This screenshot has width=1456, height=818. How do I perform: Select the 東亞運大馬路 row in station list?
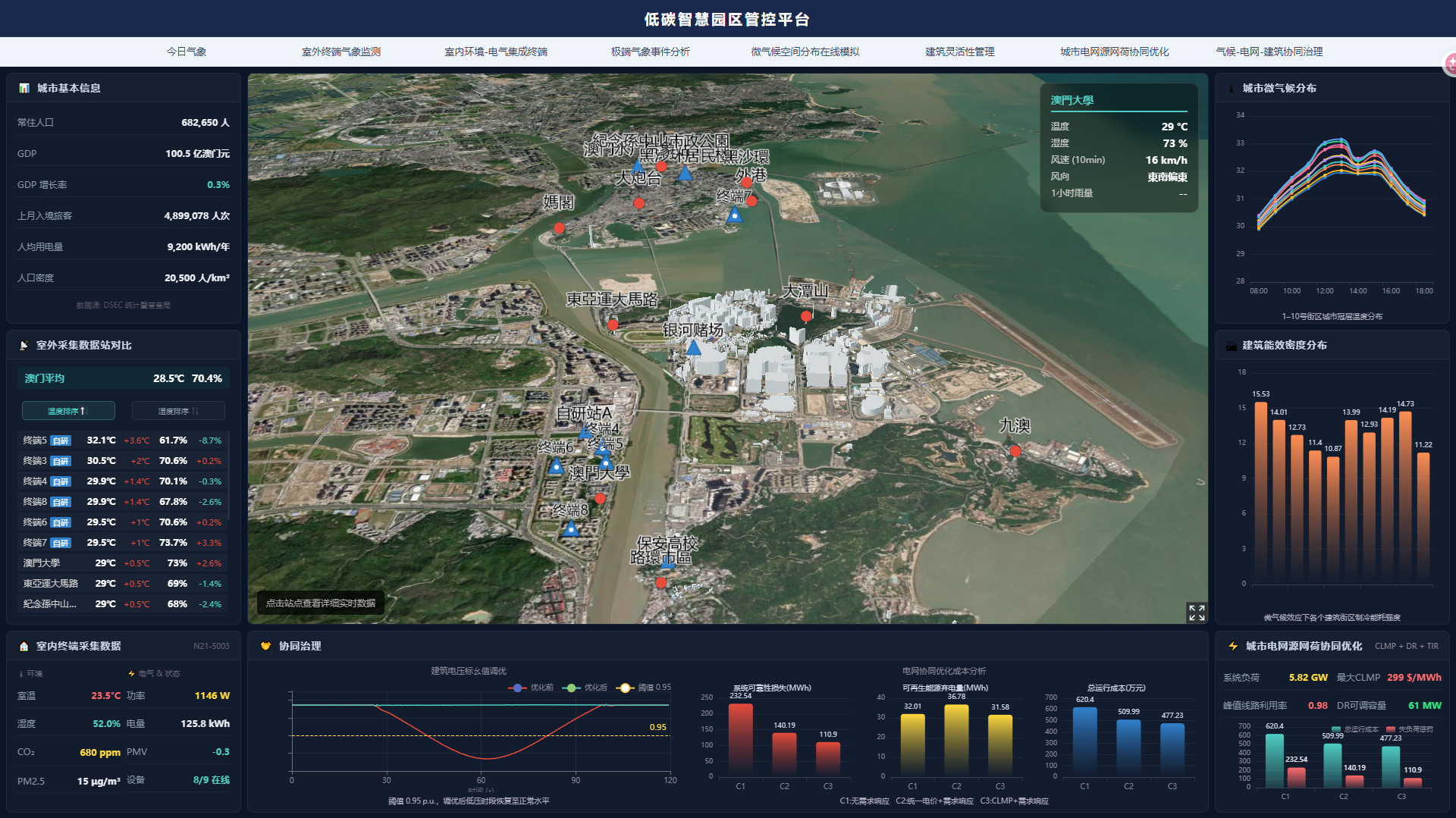122,584
